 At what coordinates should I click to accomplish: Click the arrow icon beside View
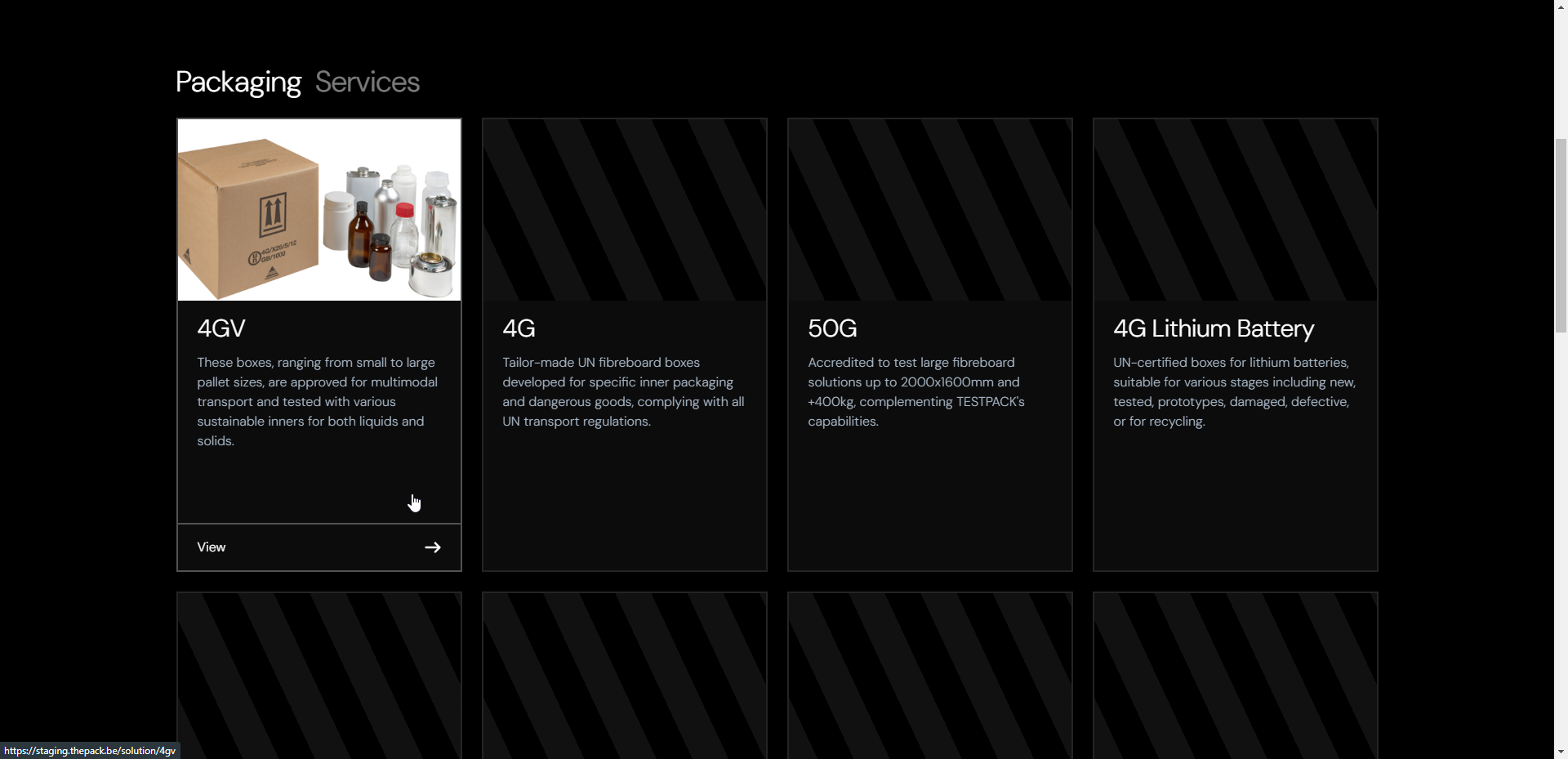[x=433, y=547]
